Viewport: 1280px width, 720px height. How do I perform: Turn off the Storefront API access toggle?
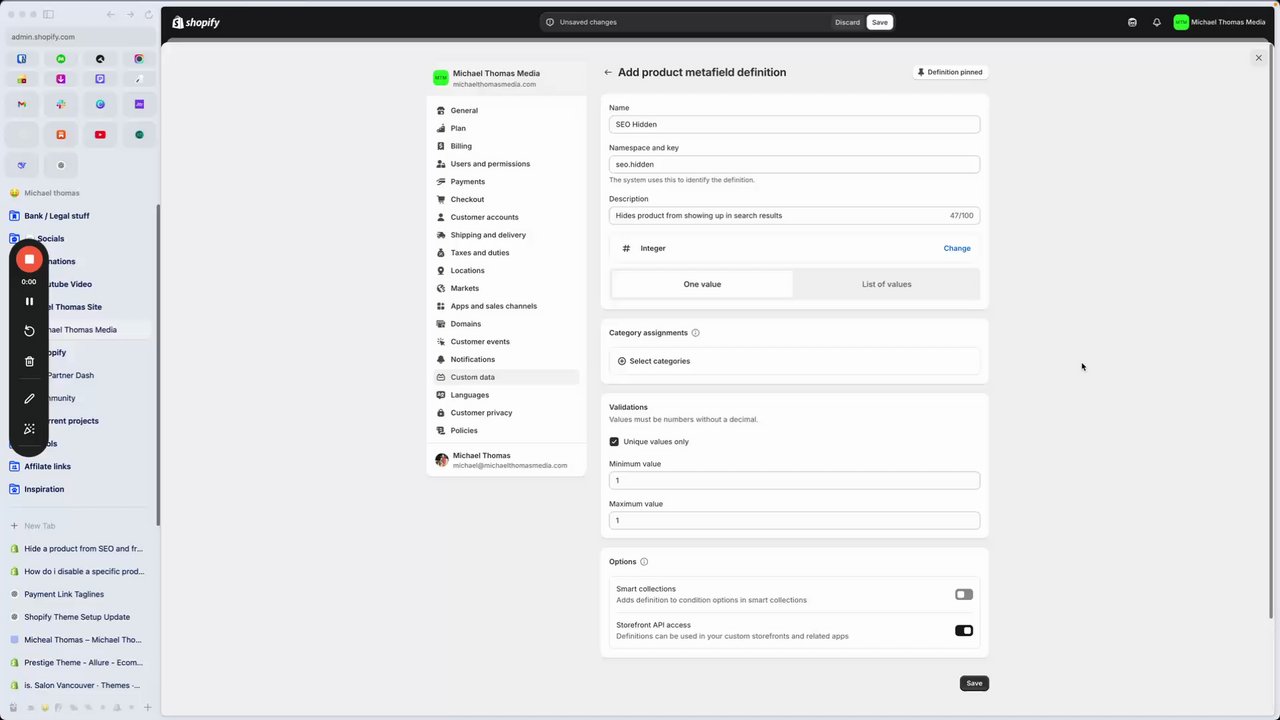pos(964,631)
